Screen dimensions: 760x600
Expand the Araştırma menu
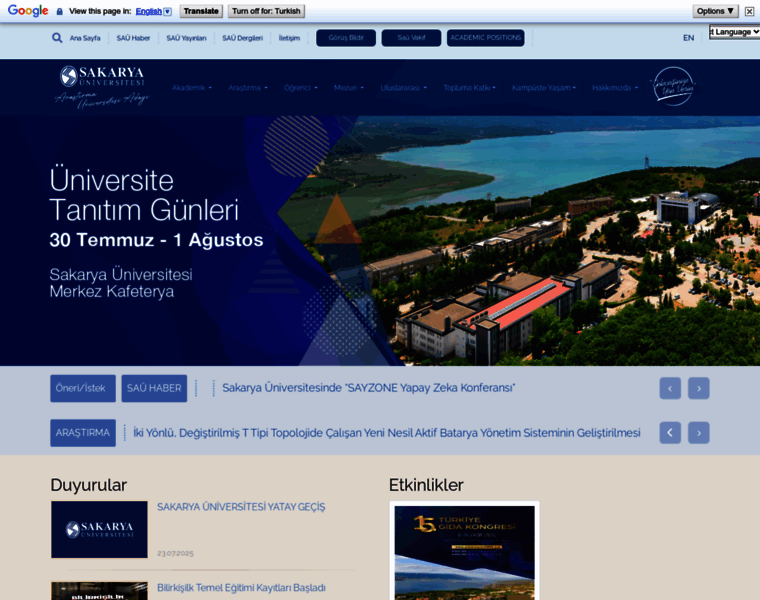pos(248,88)
